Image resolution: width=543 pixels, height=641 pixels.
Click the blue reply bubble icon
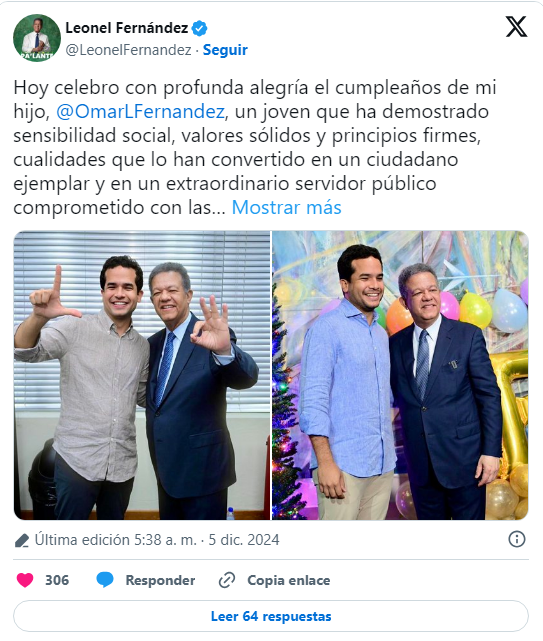[x=105, y=580]
